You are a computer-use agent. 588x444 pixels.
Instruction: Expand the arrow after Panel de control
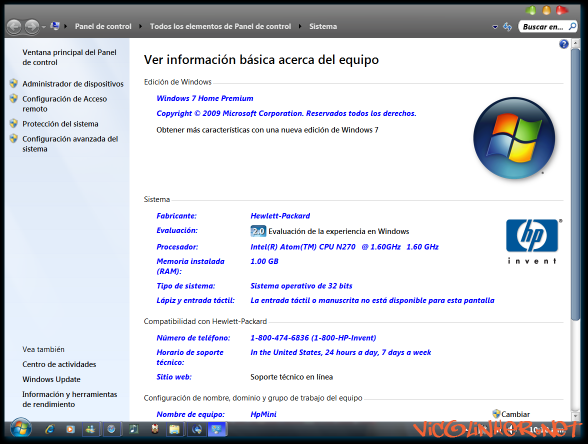(x=141, y=26)
